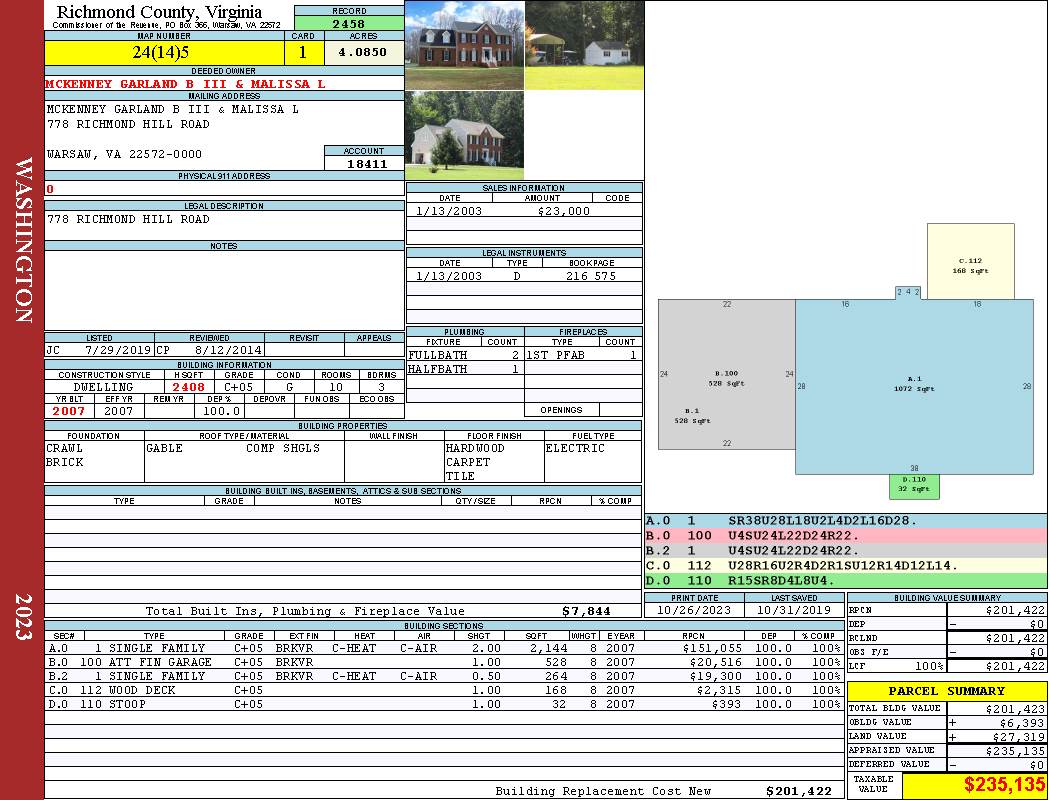Open the side view house photo

[x=464, y=135]
